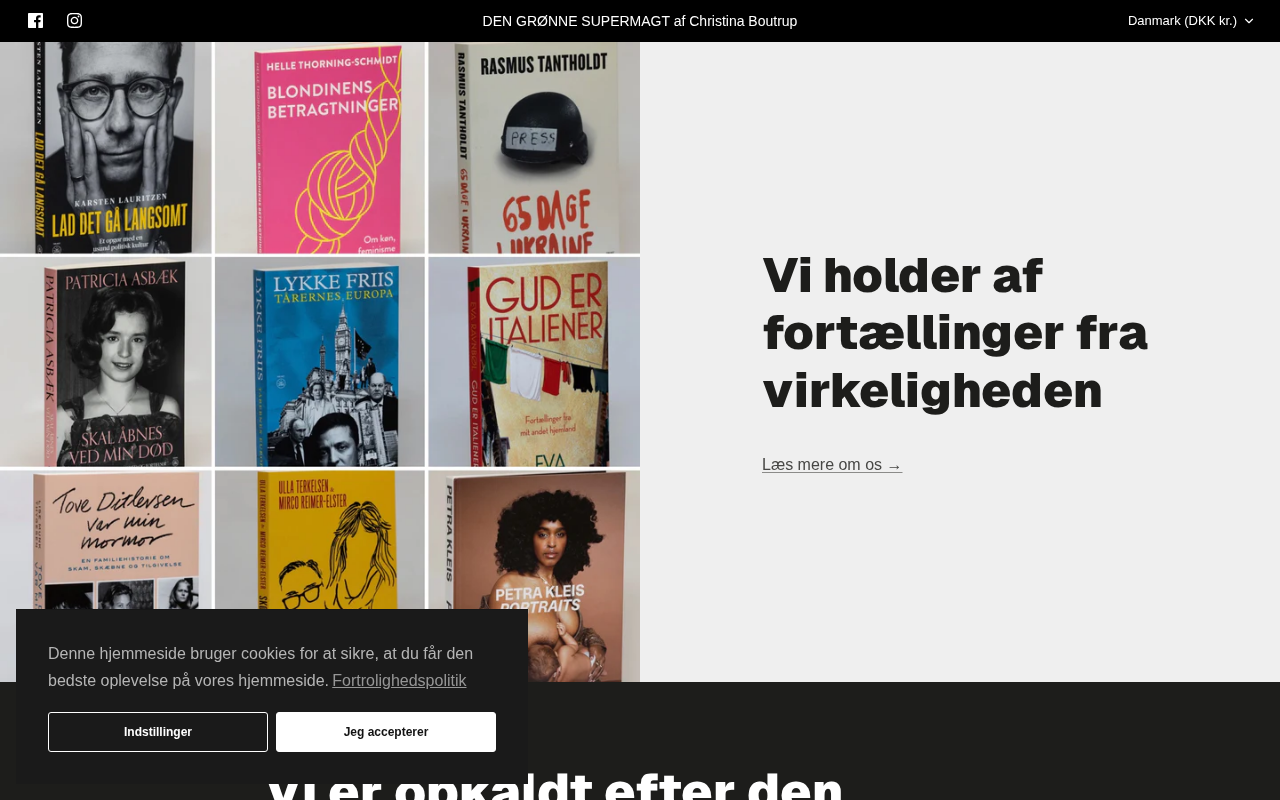Select the Lad det gå langsomt book cover
Screen dimensions: 1280x800
[106, 148]
